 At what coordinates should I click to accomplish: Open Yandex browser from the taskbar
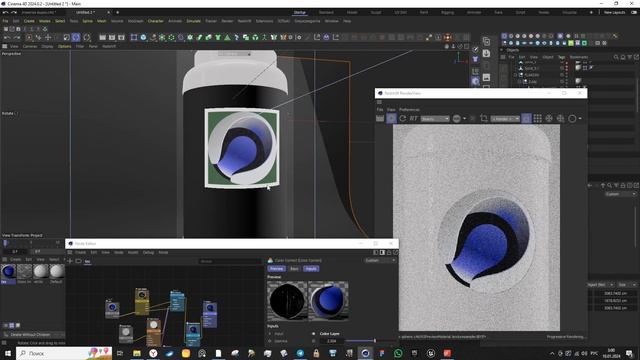click(x=153, y=353)
